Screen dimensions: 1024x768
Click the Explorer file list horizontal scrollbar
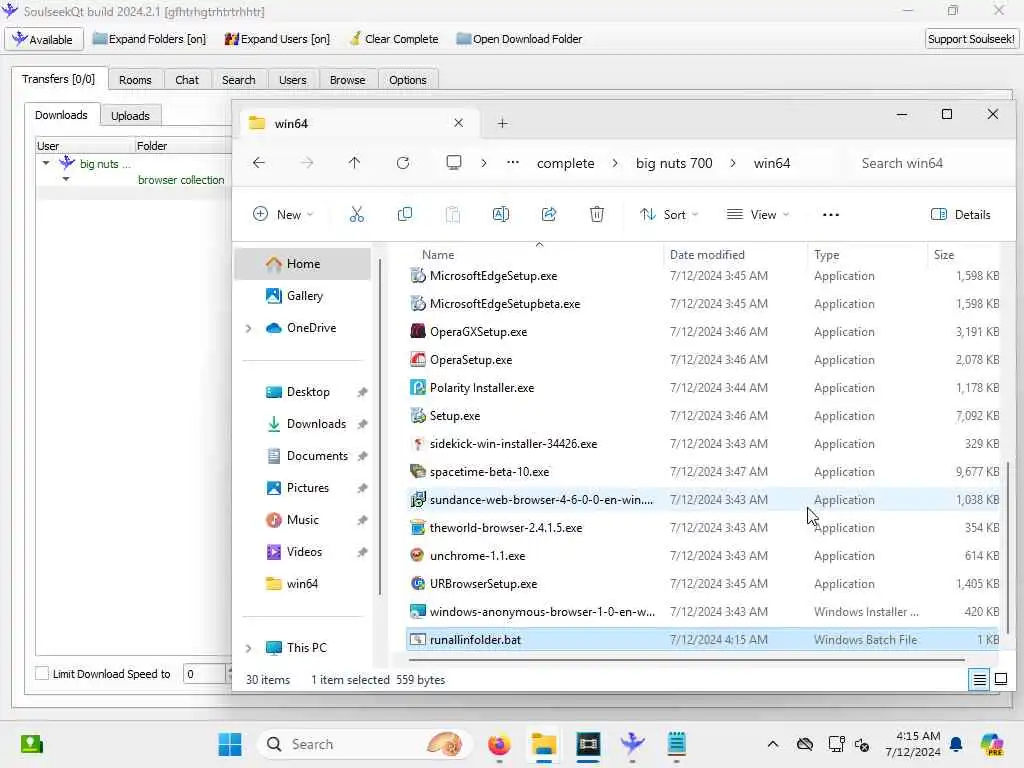(686, 660)
